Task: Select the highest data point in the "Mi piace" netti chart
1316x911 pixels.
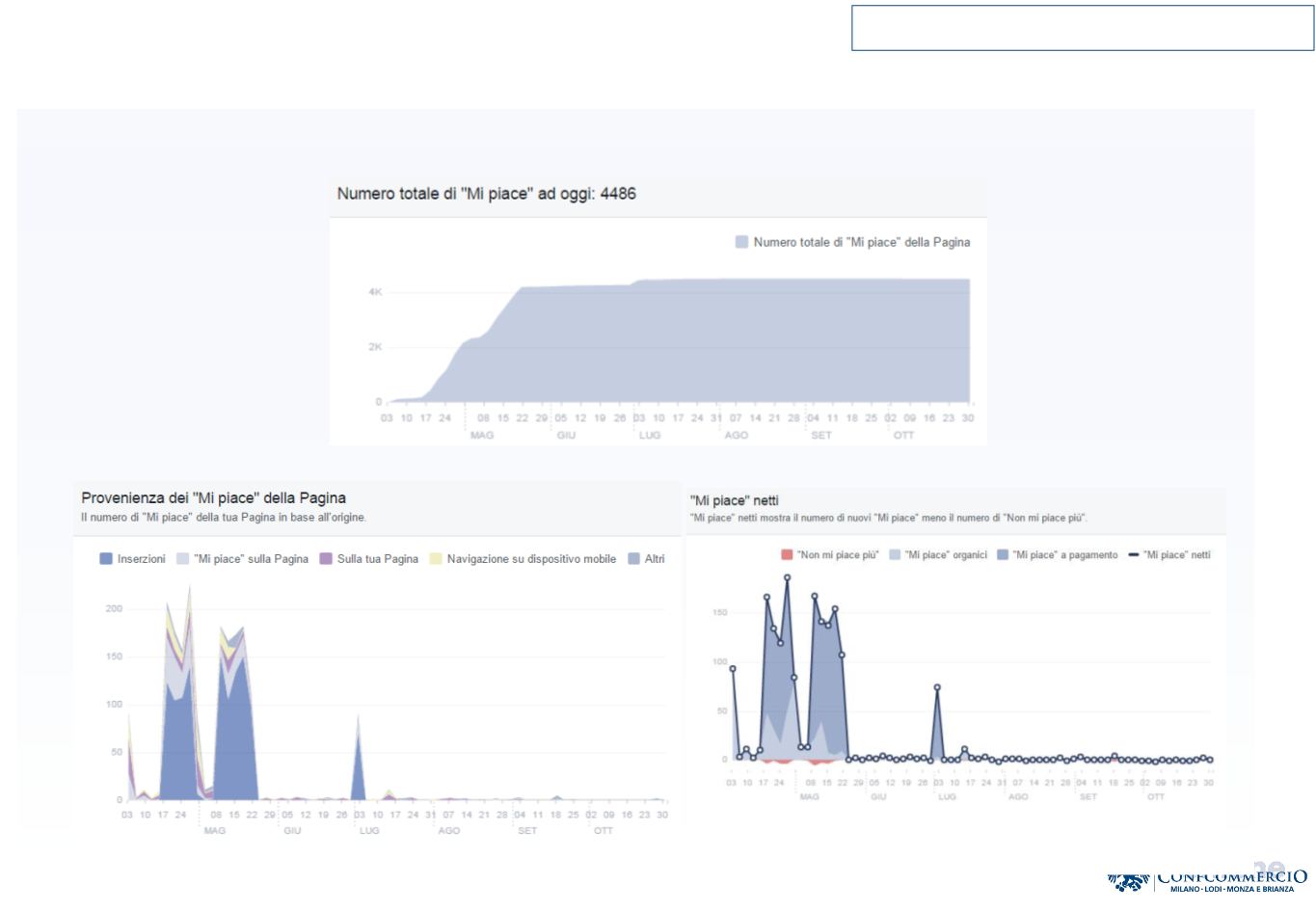Action: tap(787, 577)
